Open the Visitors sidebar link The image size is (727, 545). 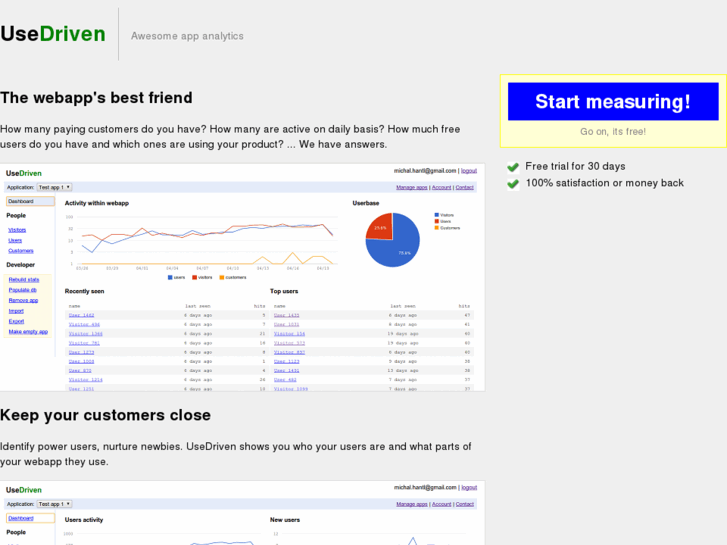[x=17, y=230]
